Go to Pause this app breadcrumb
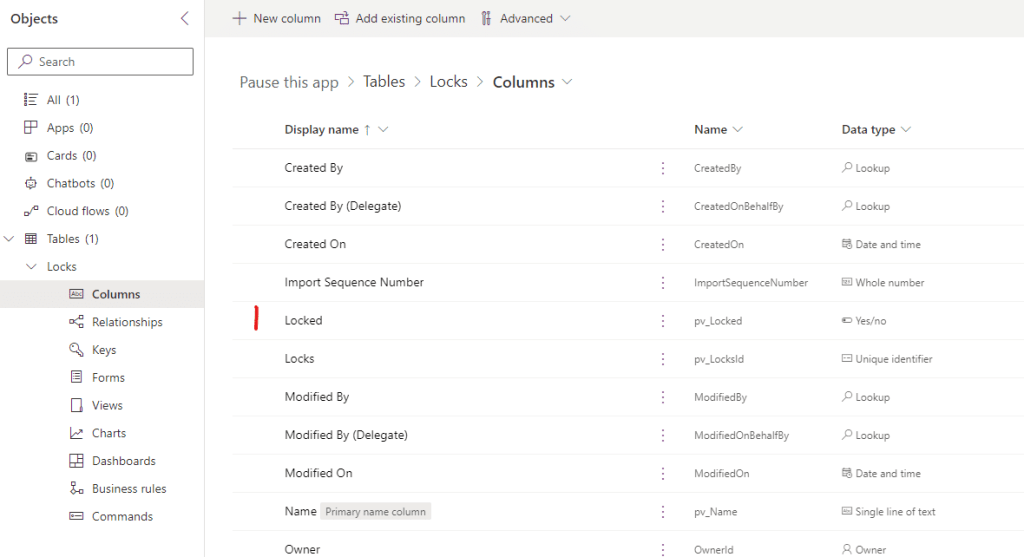This screenshot has height=557, width=1024. (289, 82)
